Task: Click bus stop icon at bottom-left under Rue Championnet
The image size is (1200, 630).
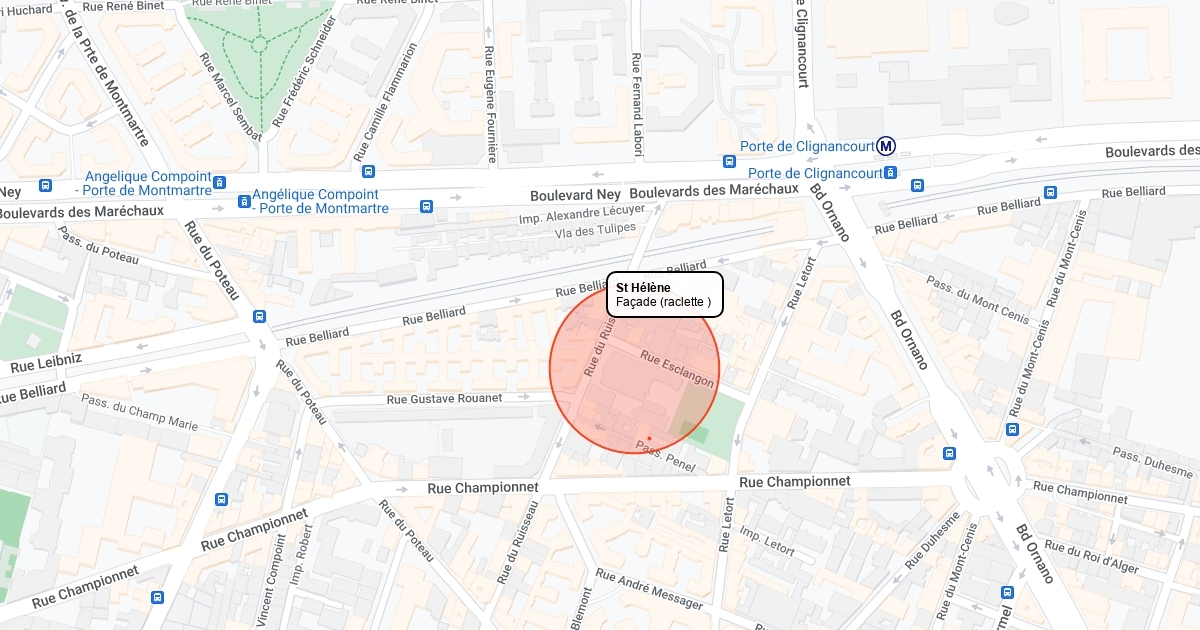Action: point(157,597)
